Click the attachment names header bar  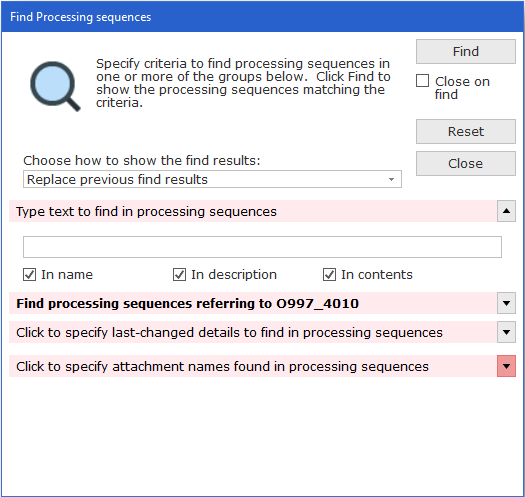pos(253,366)
